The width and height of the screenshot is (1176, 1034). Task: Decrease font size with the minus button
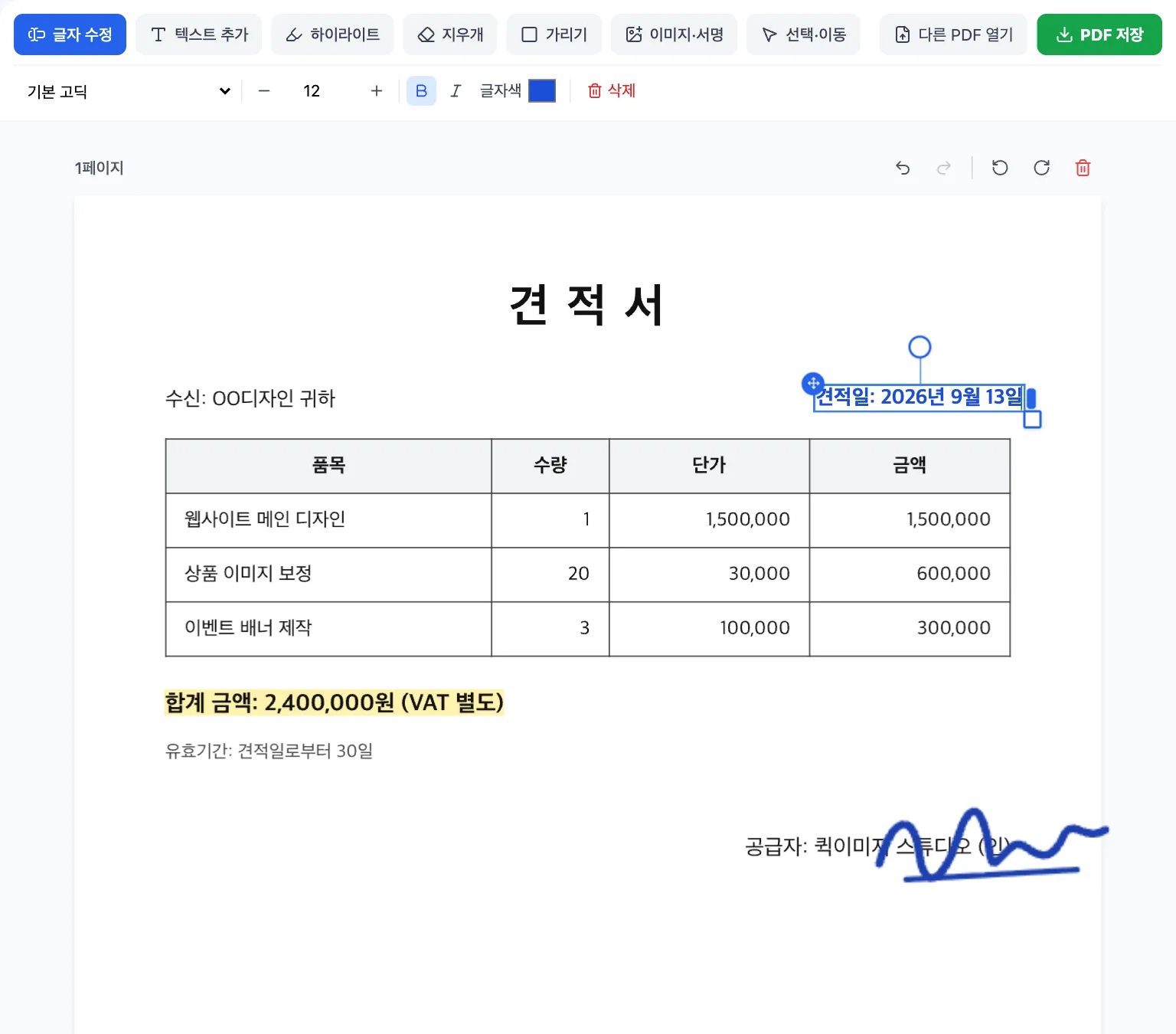(264, 91)
